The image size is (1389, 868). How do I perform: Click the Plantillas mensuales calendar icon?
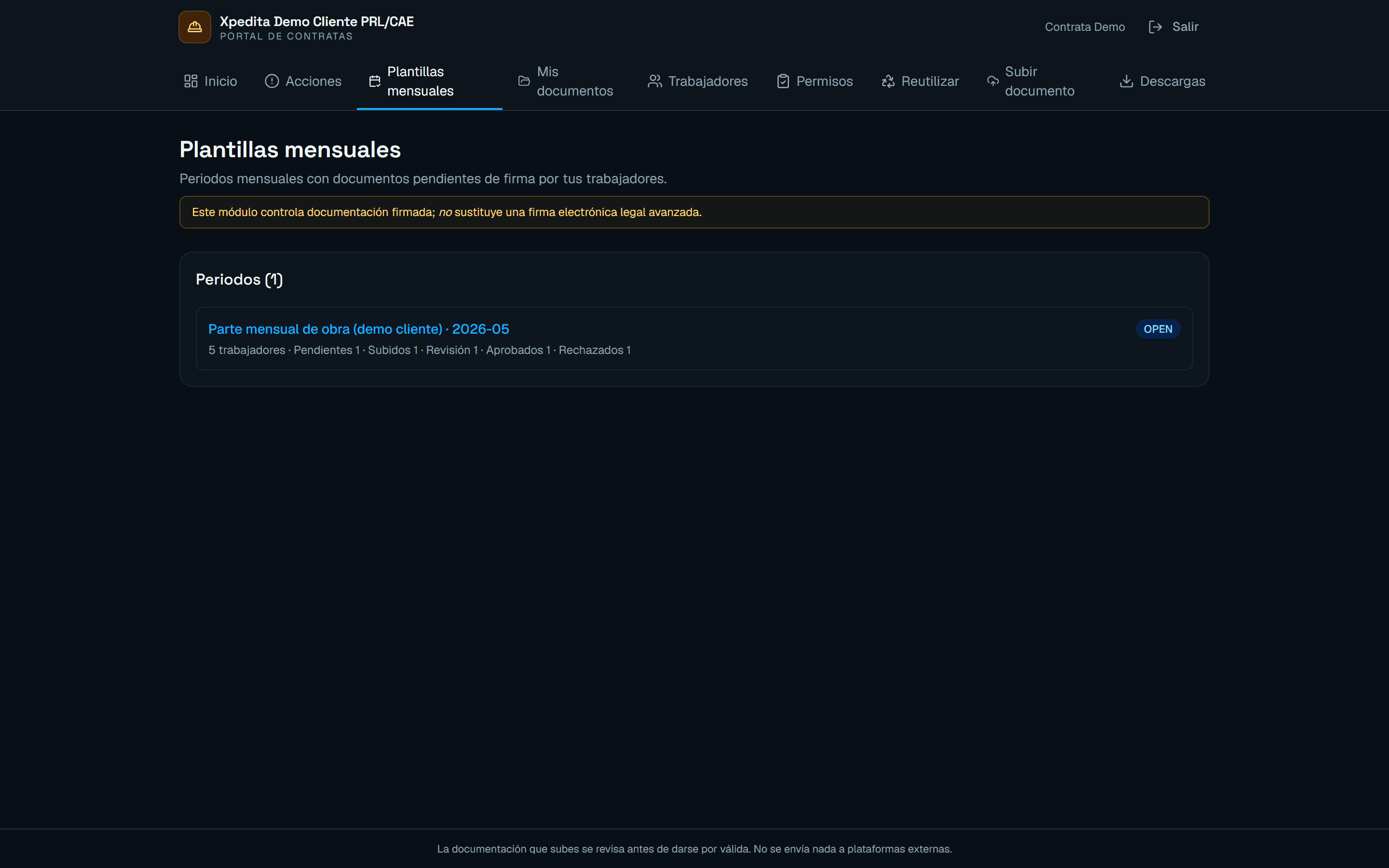375,81
